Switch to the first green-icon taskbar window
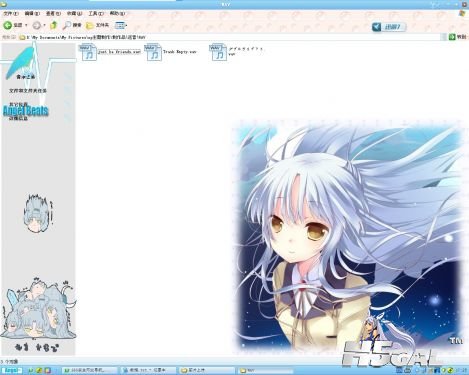 (90, 370)
